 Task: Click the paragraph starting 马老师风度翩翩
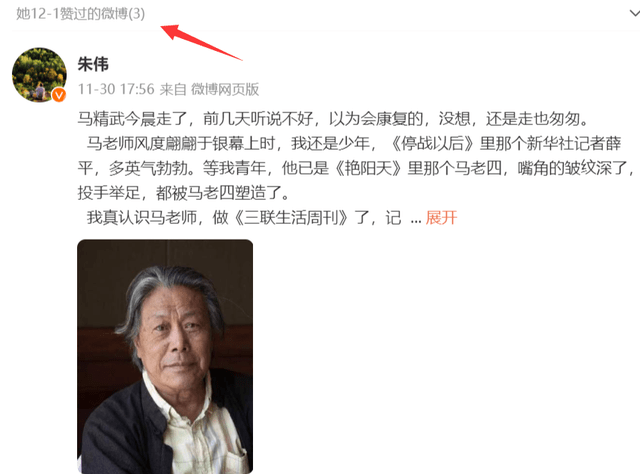point(355,168)
